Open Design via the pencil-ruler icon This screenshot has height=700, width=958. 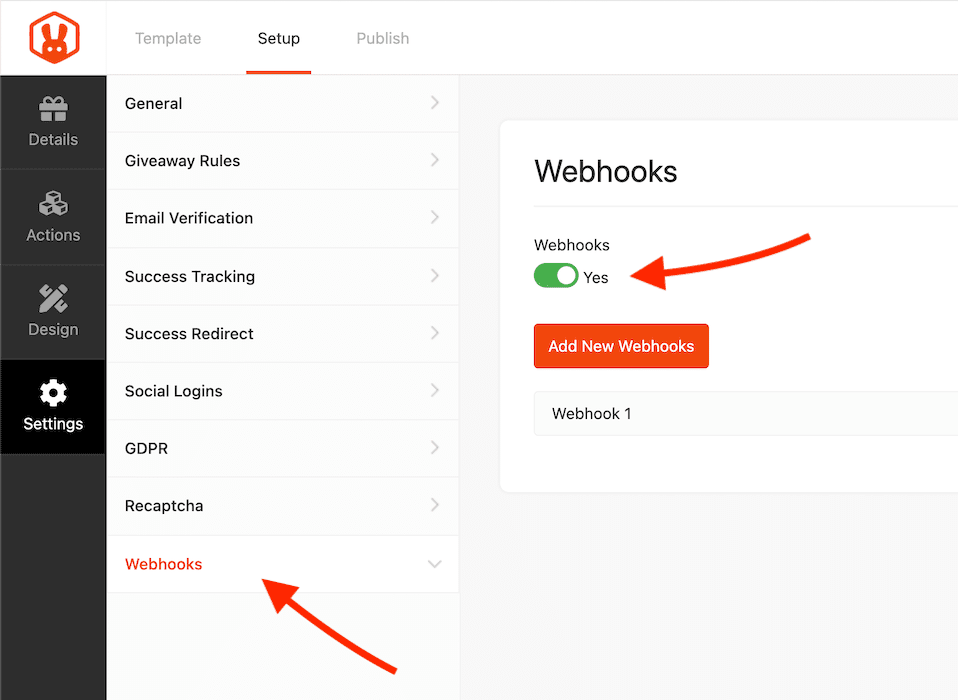tap(53, 298)
